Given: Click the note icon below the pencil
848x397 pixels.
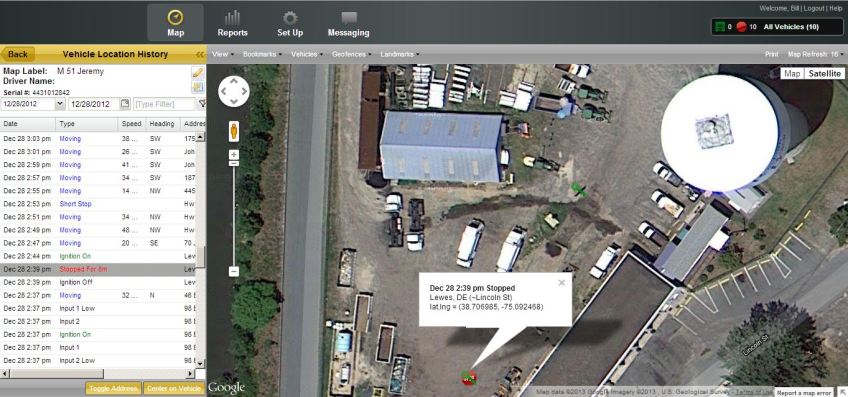Looking at the screenshot, I should click(198, 87).
